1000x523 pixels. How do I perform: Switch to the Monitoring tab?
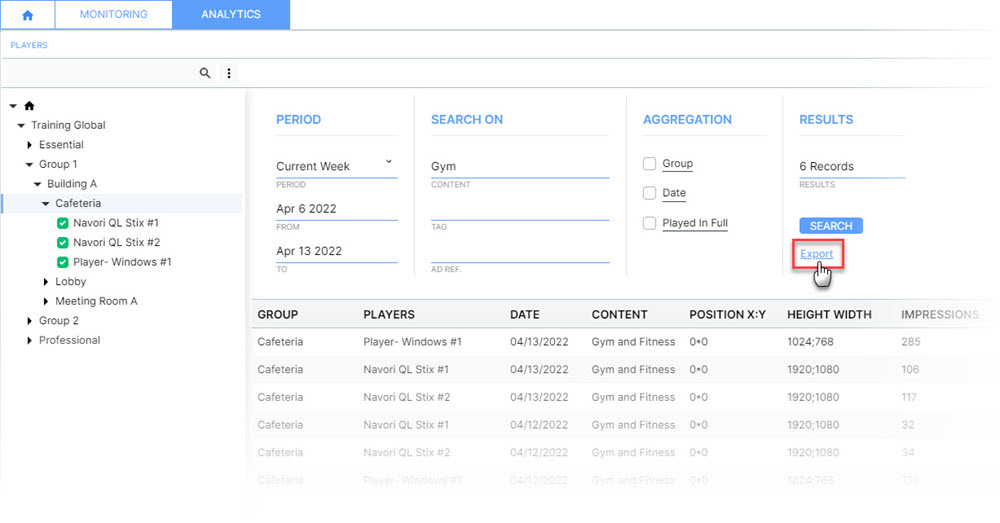[x=113, y=15]
